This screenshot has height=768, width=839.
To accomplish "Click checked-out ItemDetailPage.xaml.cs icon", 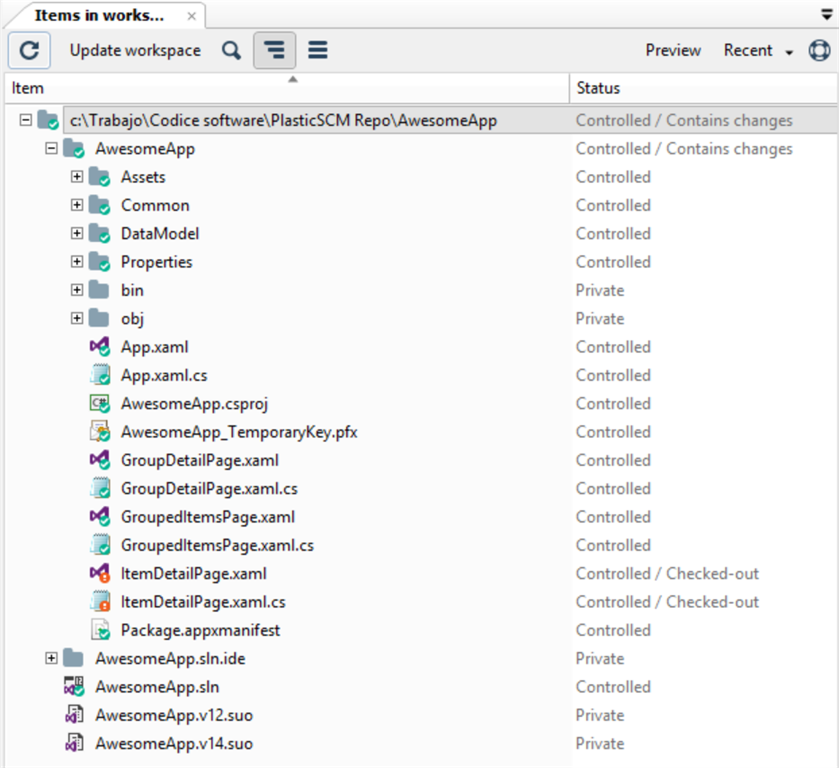I will 100,602.
